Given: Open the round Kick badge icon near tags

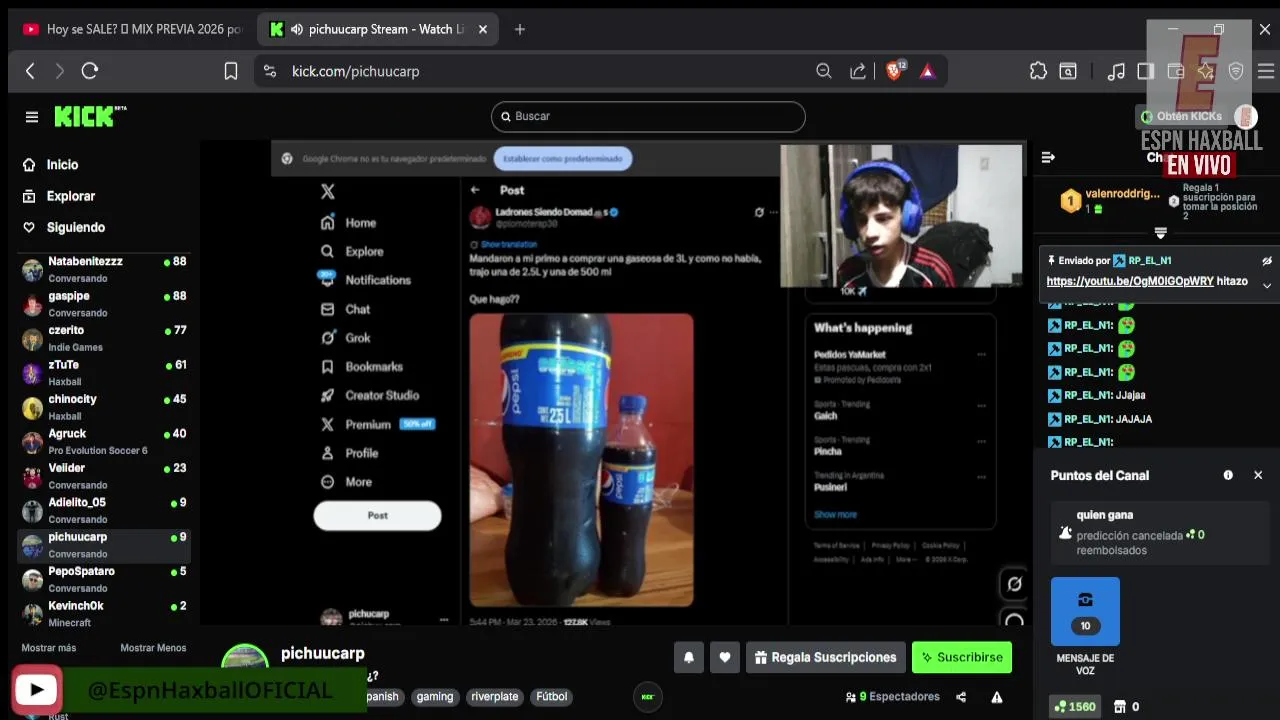Looking at the screenshot, I should click(x=648, y=697).
